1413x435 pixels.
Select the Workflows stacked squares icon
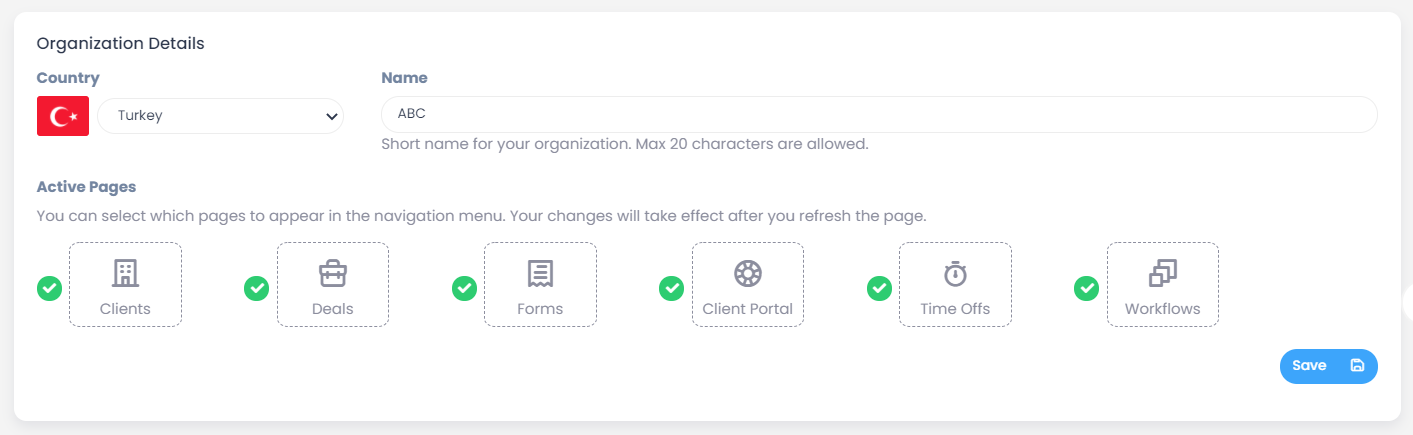tap(1163, 273)
